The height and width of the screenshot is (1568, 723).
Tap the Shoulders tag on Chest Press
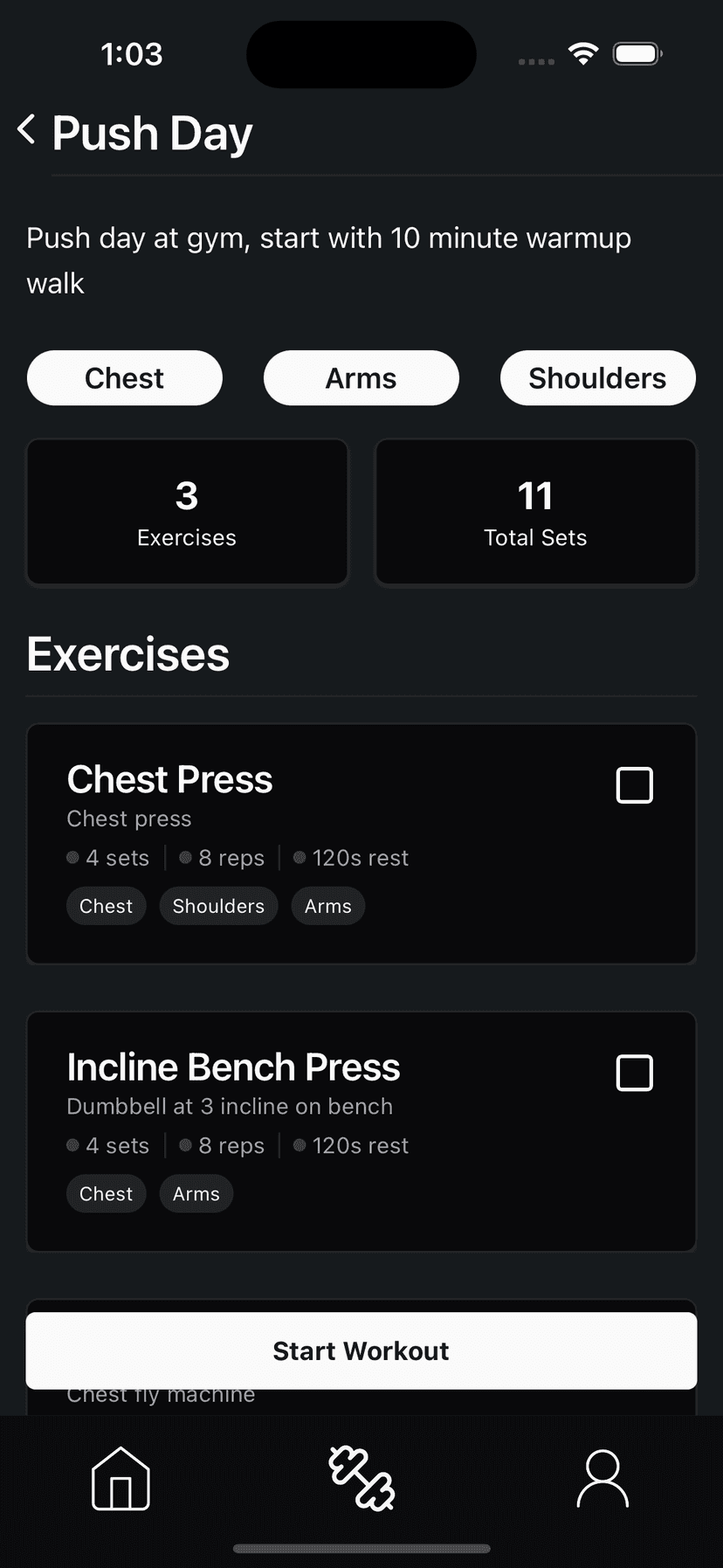coord(218,906)
